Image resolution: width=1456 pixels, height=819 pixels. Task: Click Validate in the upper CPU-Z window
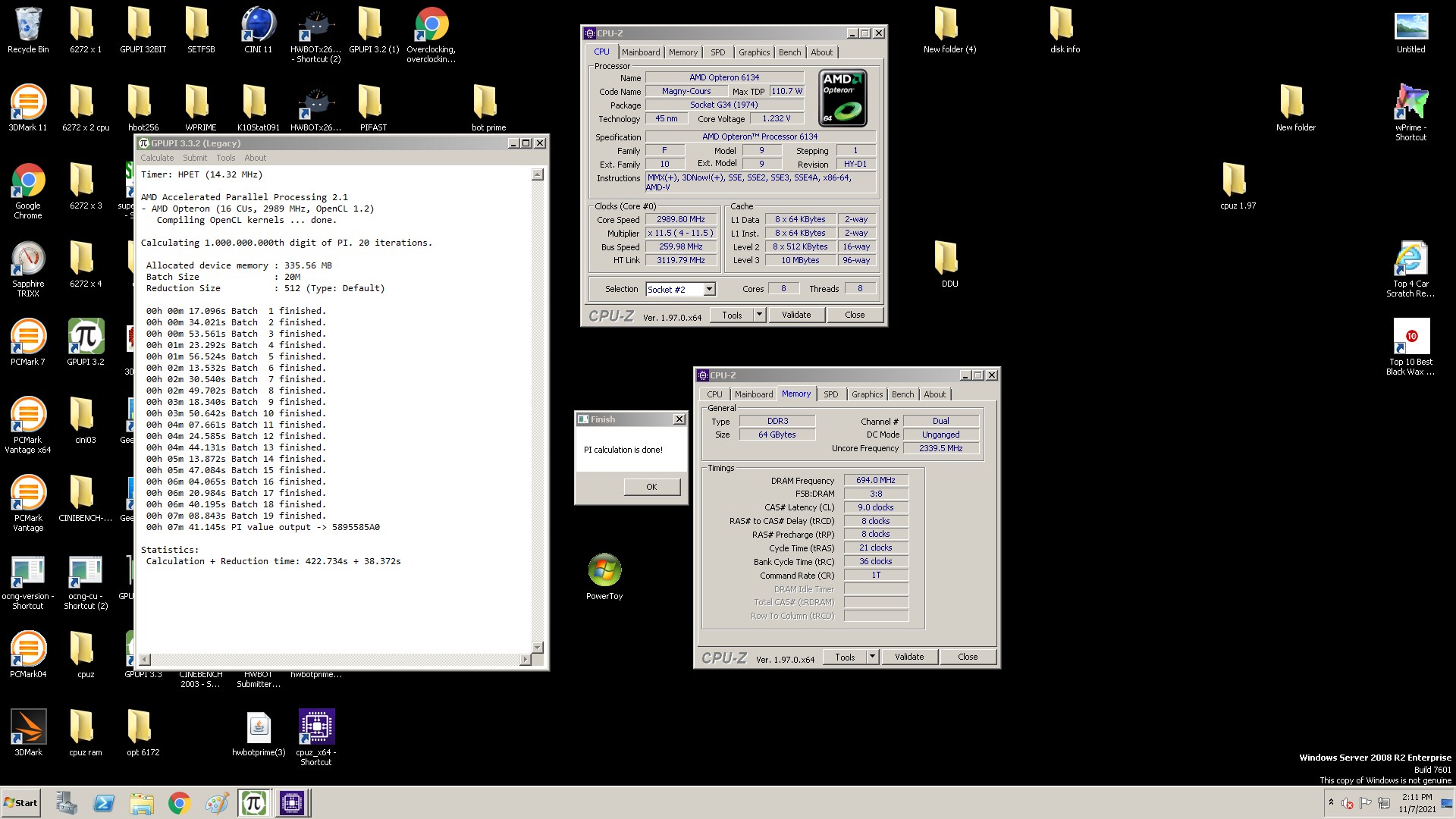click(x=796, y=315)
